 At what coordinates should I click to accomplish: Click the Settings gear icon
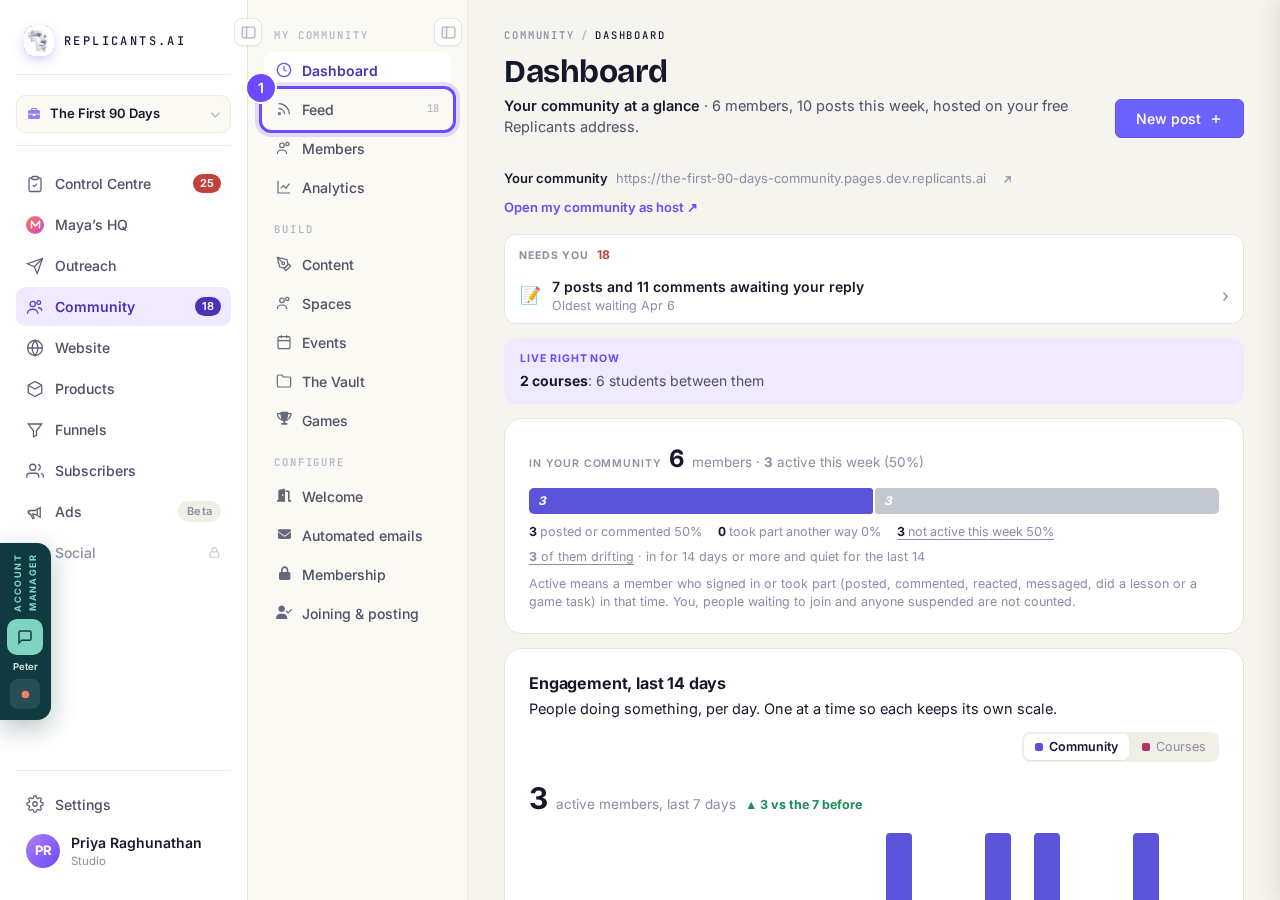pyautogui.click(x=35, y=804)
